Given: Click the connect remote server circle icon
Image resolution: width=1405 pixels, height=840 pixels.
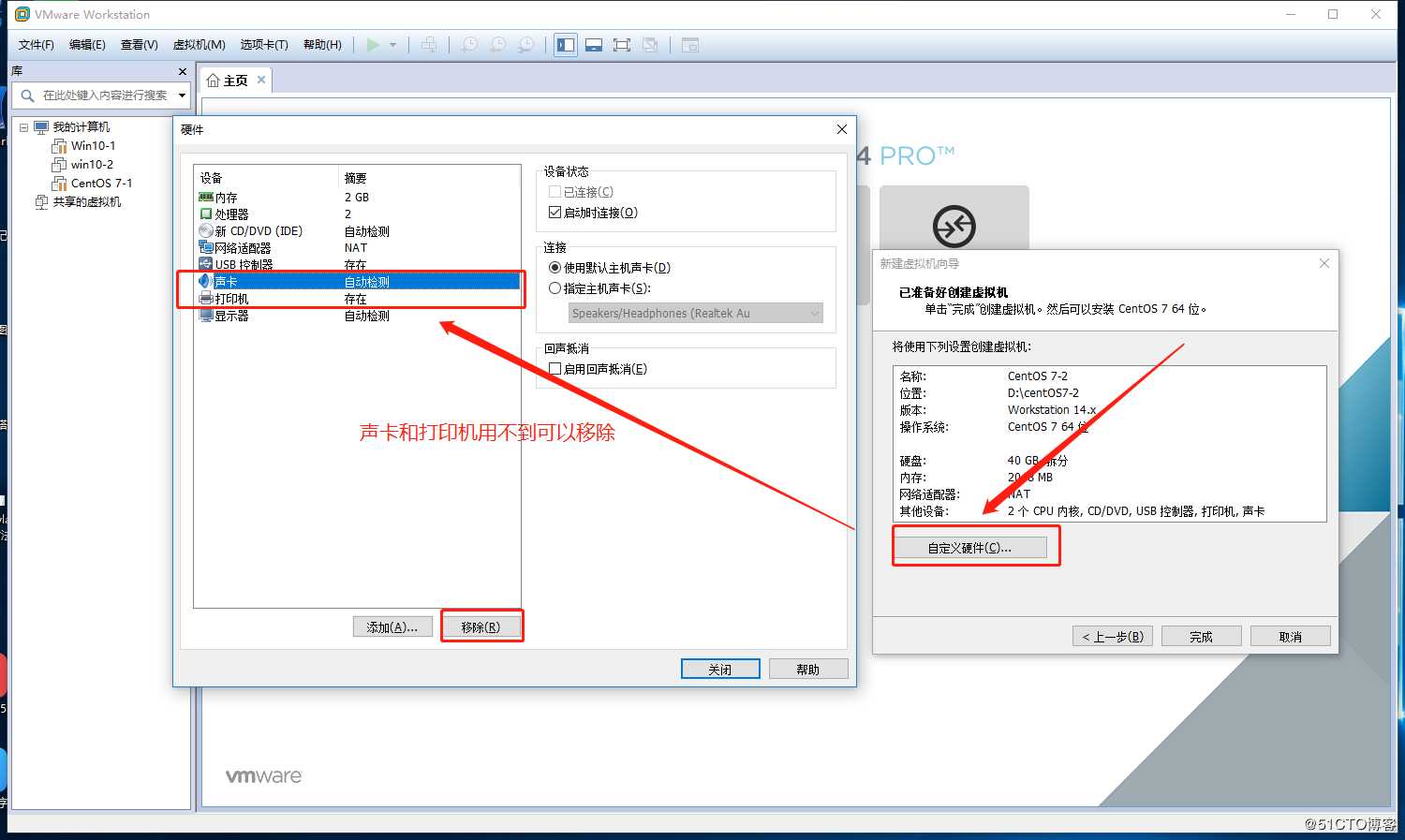Looking at the screenshot, I should point(954,226).
